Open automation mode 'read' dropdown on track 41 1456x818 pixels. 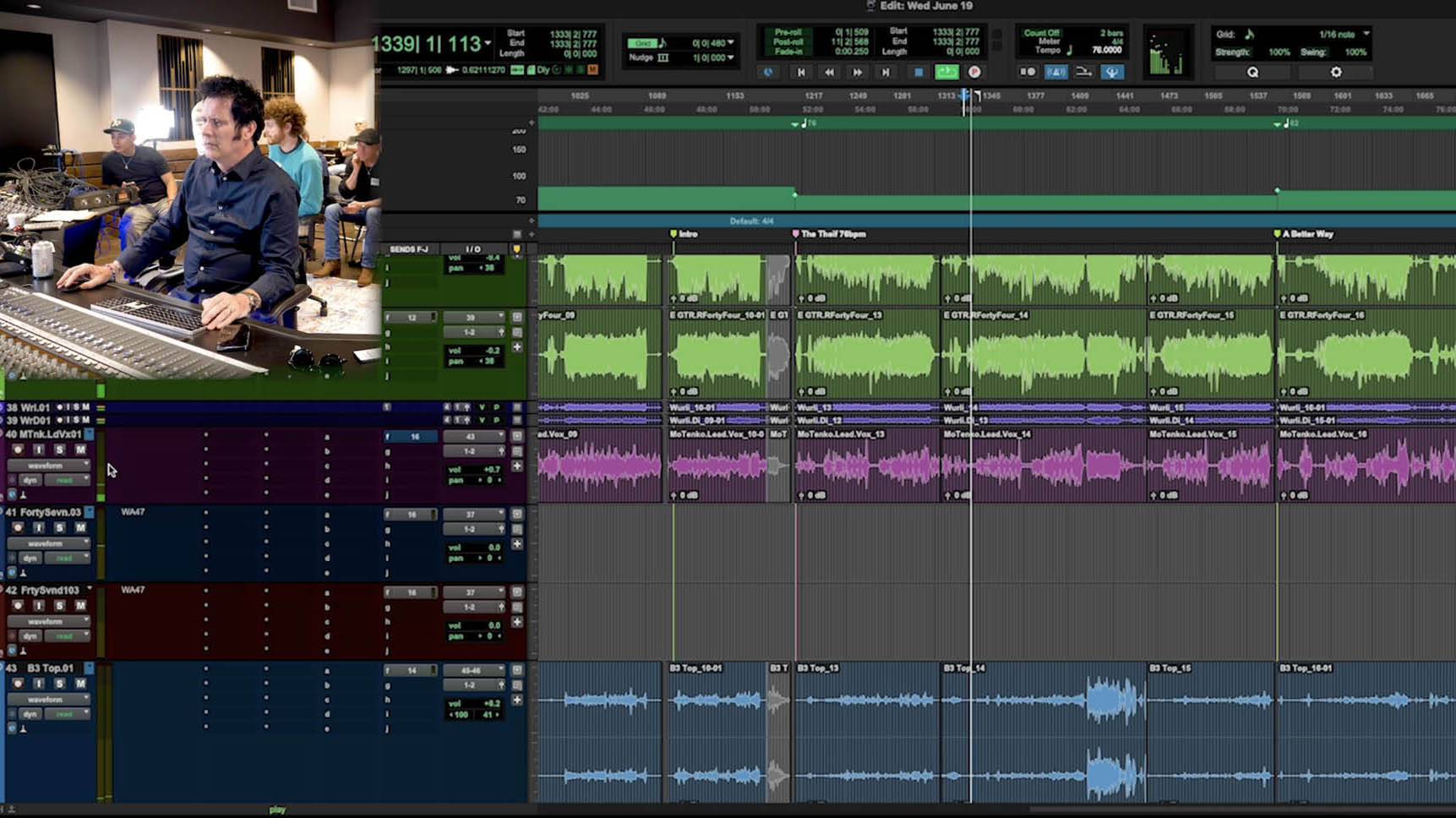(68, 559)
